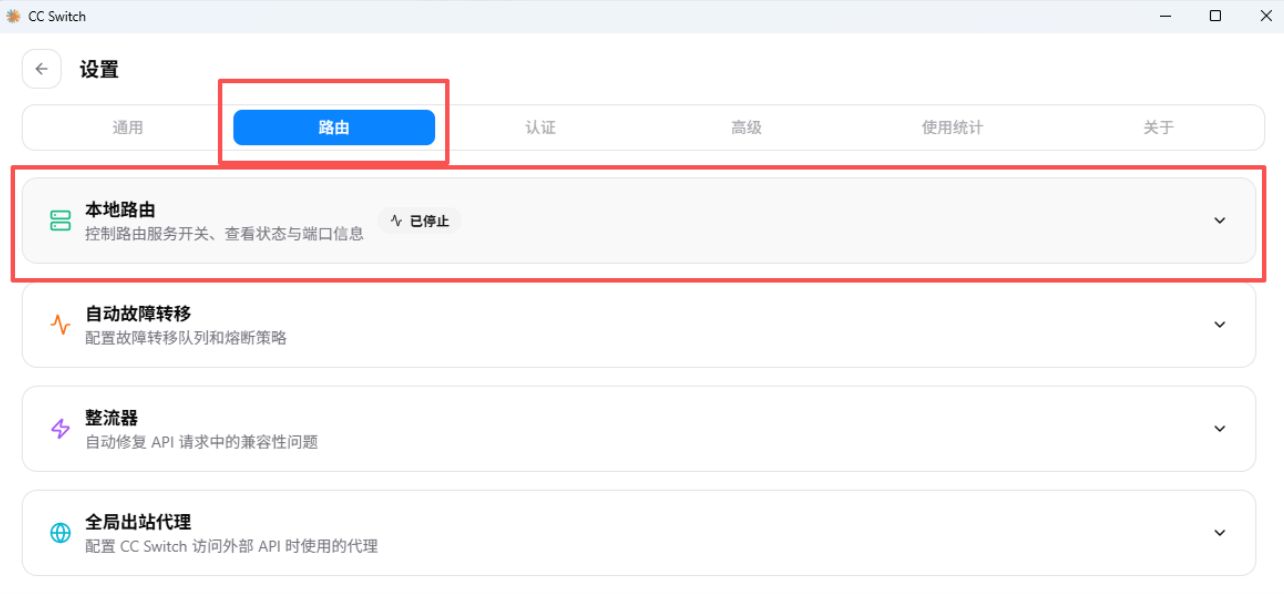Click 控制路由服务开关、查看状态与端口信息 description
Screen dimensions: 1284x594
(224, 234)
